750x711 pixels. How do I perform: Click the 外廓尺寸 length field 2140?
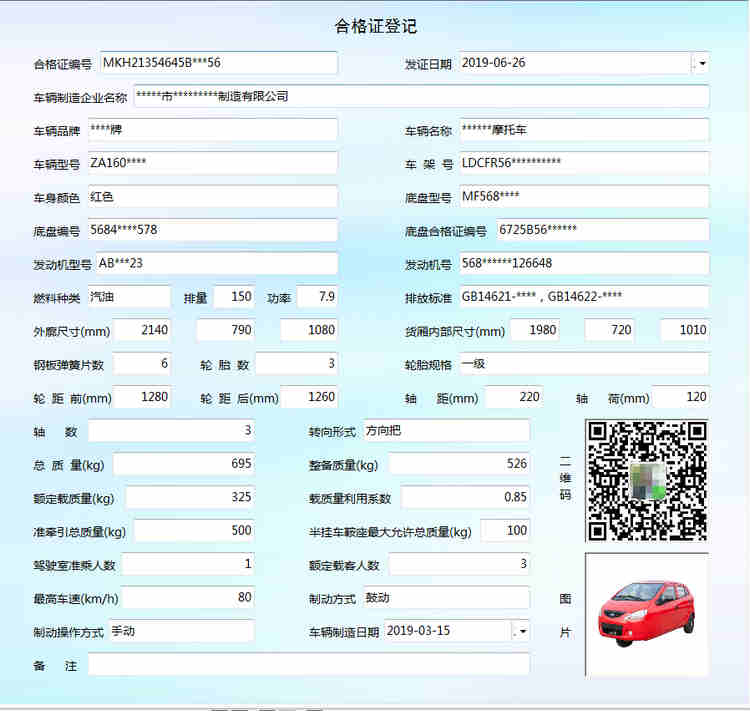pyautogui.click(x=141, y=331)
